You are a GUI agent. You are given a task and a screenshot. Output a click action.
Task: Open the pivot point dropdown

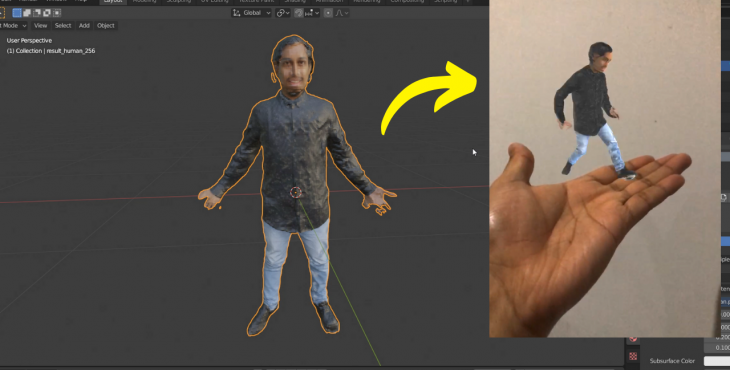[282, 13]
